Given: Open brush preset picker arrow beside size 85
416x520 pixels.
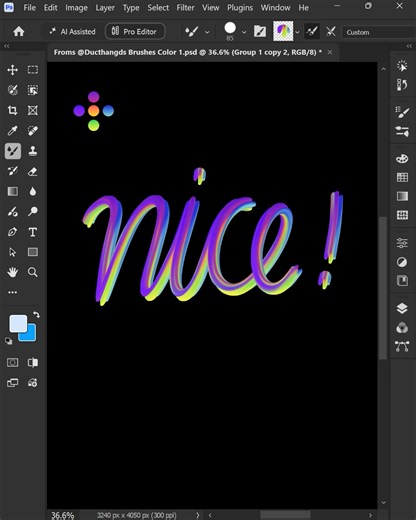Looking at the screenshot, I should [x=244, y=32].
